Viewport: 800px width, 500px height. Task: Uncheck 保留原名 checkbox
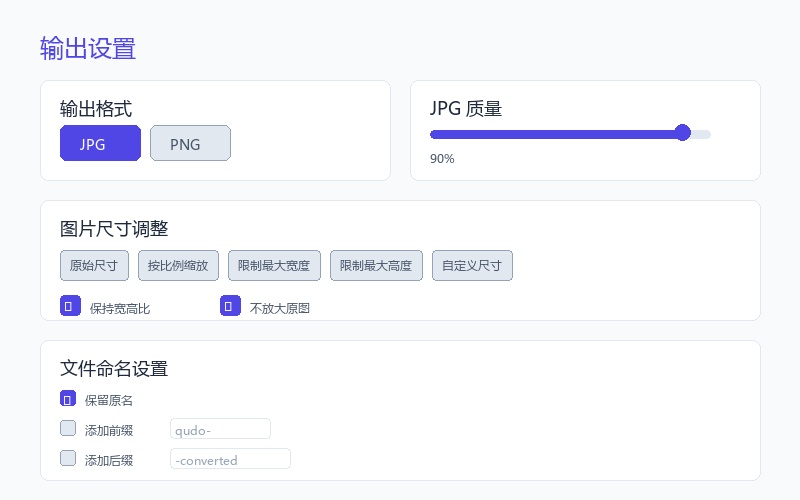tap(68, 398)
